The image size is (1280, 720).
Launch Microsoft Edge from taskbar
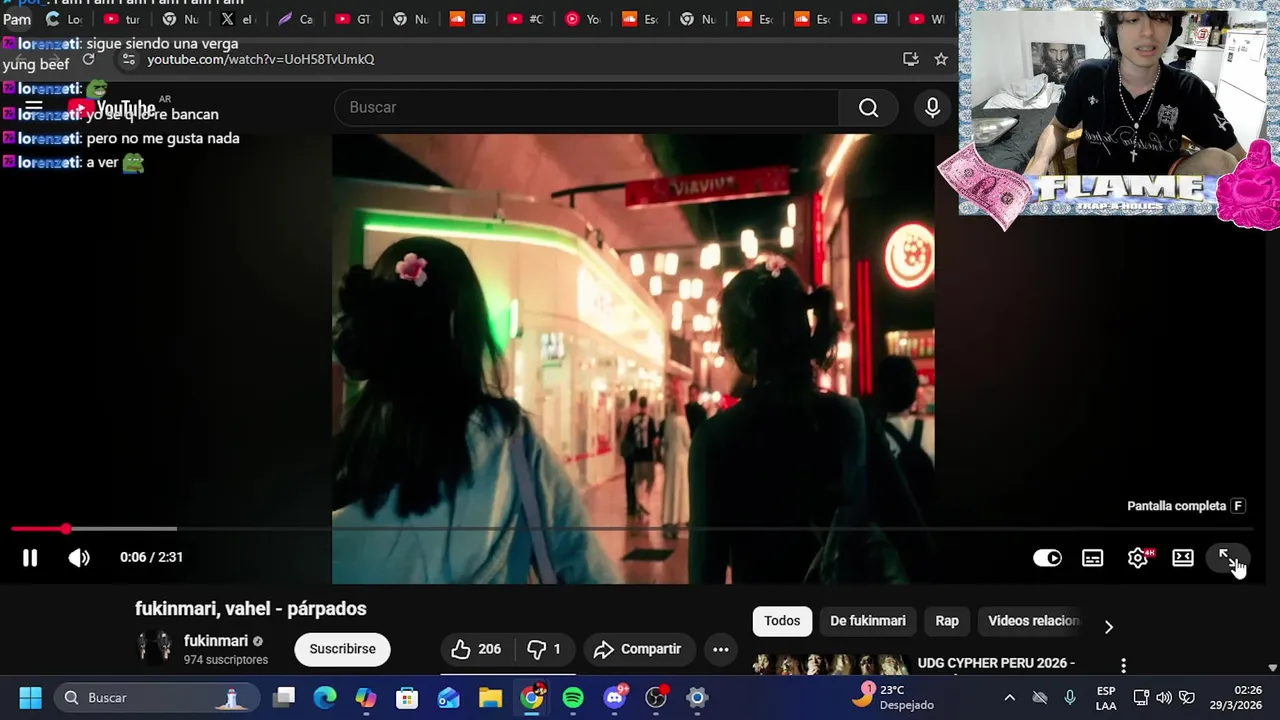325,697
